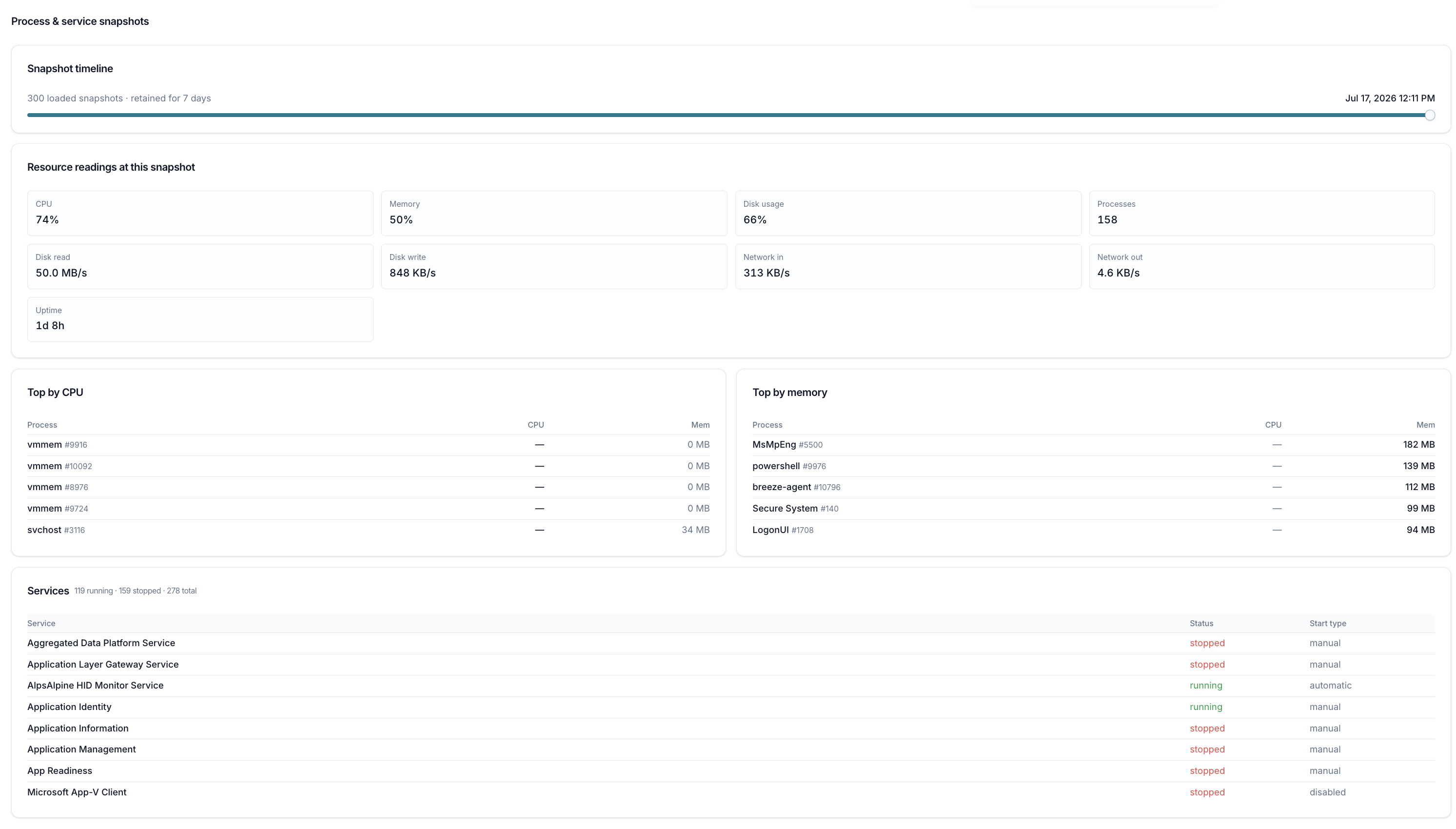1456x829 pixels.
Task: Click the Start type column header
Action: (x=1327, y=624)
